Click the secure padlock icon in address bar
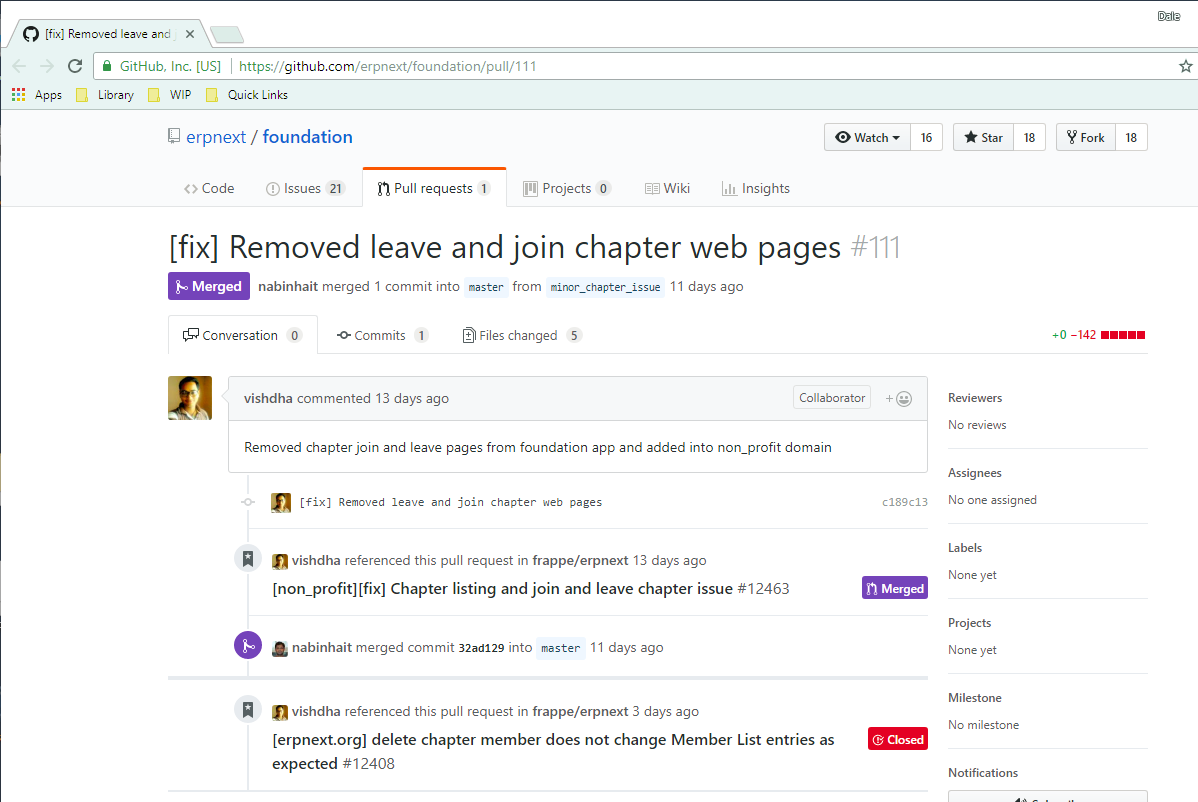Screen dimensions: 1198x802 pos(107,66)
